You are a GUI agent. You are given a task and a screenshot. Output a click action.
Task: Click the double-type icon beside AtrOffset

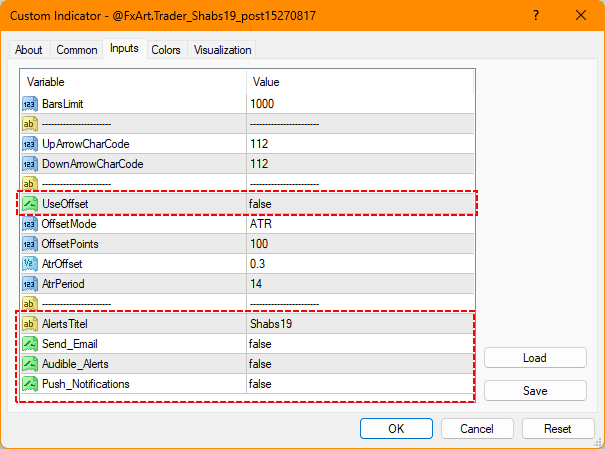coord(30,264)
